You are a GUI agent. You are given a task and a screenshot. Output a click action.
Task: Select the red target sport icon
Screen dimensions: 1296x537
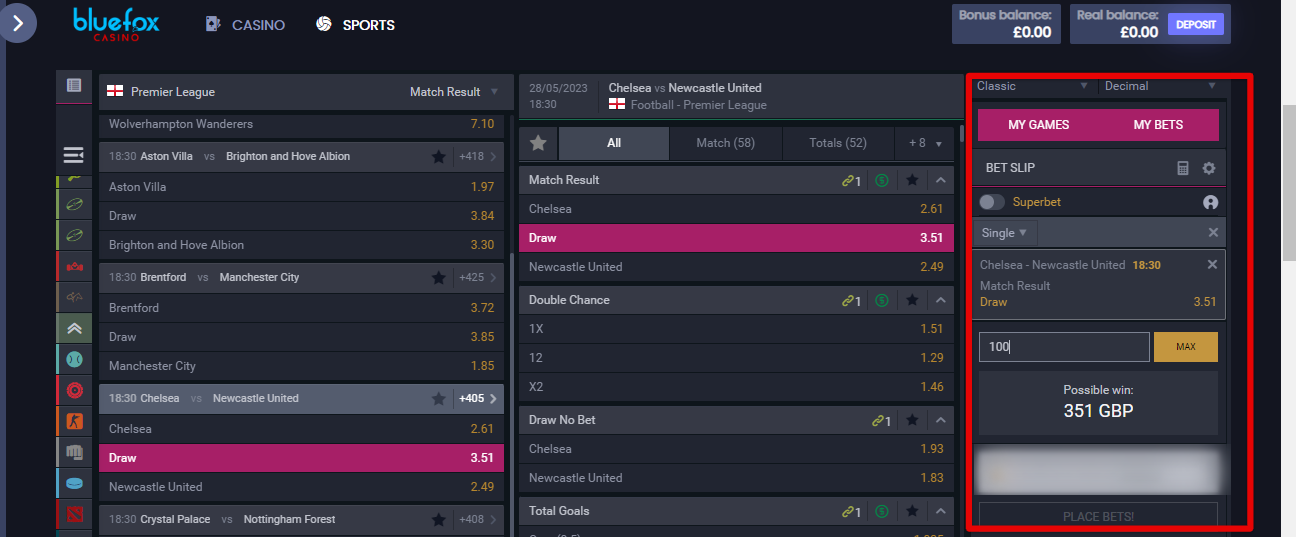(74, 389)
